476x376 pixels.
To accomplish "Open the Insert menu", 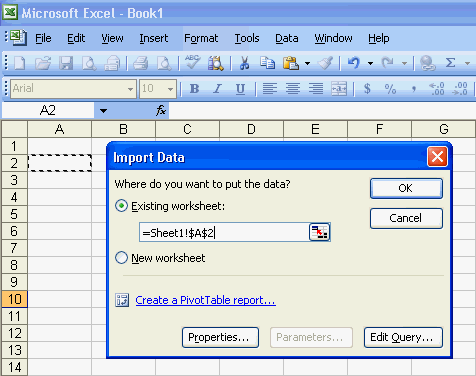I will tap(154, 38).
